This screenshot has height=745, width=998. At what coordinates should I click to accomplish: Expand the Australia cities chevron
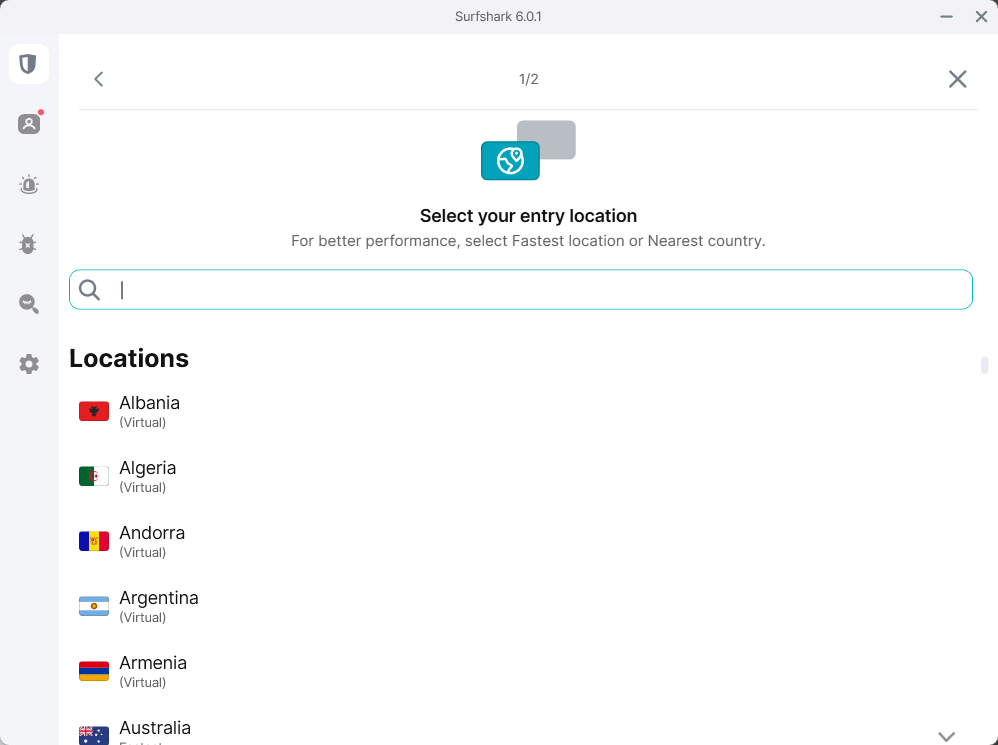[x=946, y=736]
